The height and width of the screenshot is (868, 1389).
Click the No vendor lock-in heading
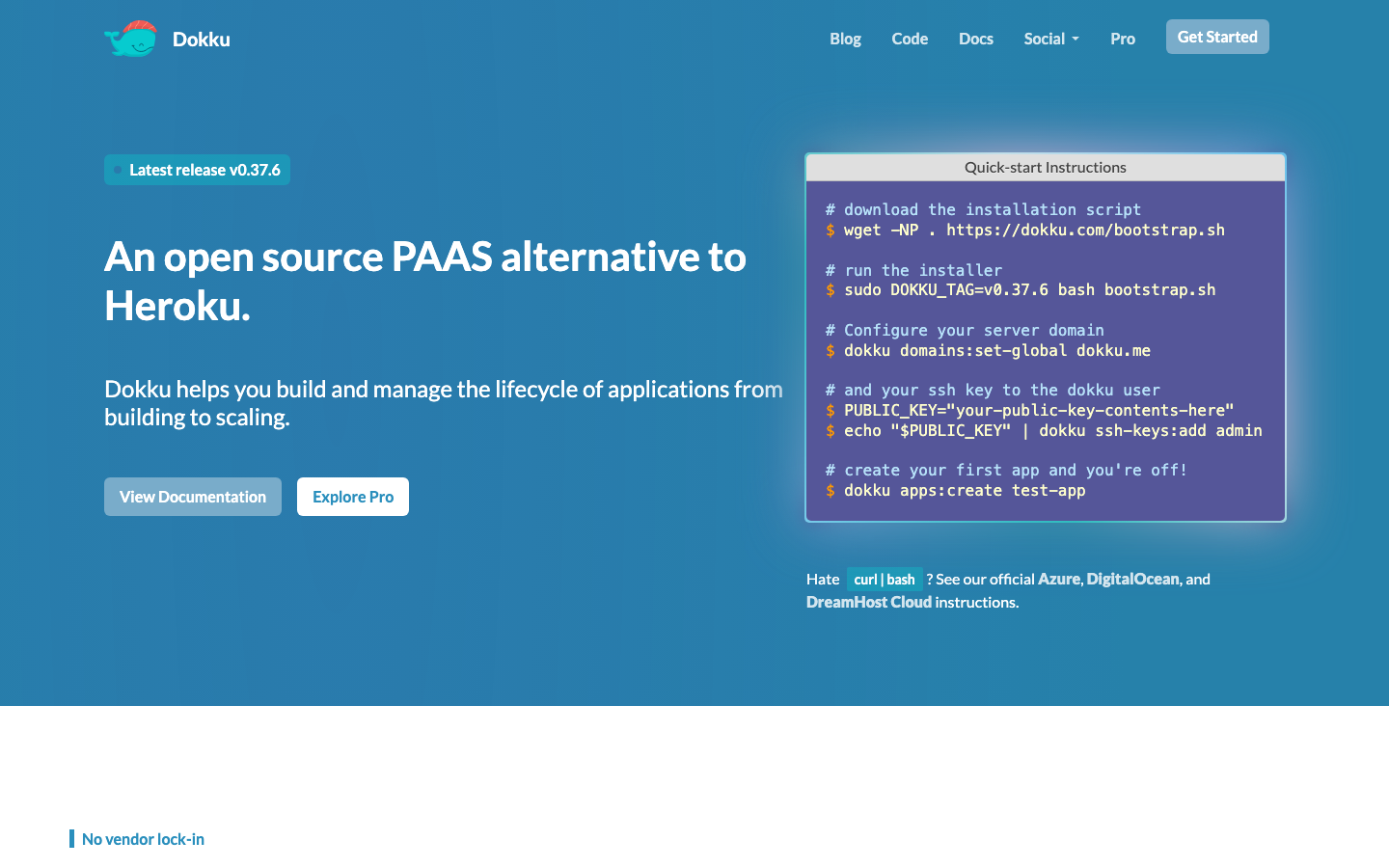(143, 839)
